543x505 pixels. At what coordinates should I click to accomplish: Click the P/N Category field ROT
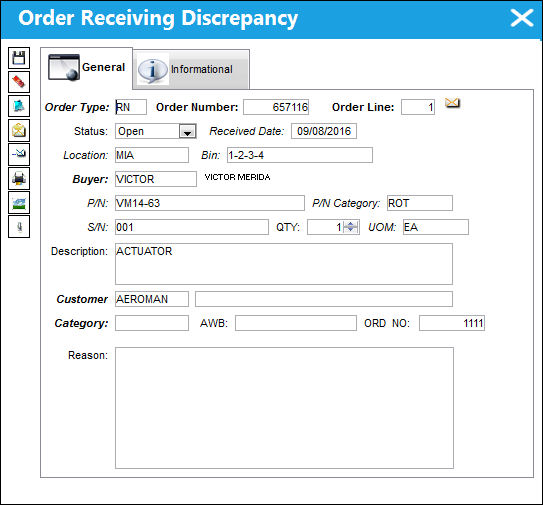pyautogui.click(x=420, y=203)
